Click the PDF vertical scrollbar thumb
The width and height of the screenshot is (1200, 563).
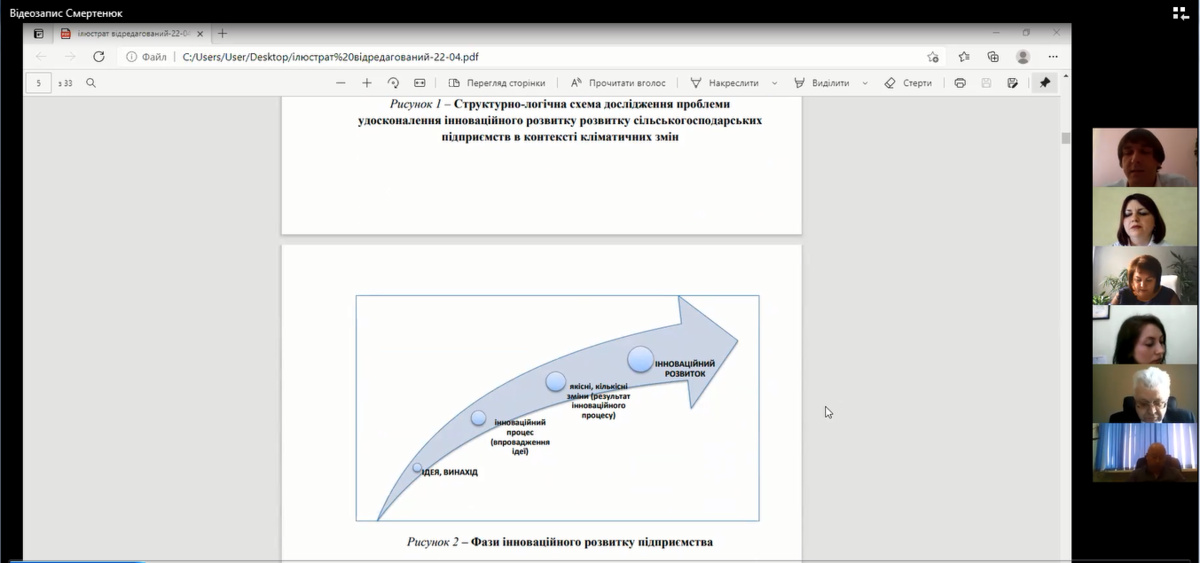[x=1066, y=138]
